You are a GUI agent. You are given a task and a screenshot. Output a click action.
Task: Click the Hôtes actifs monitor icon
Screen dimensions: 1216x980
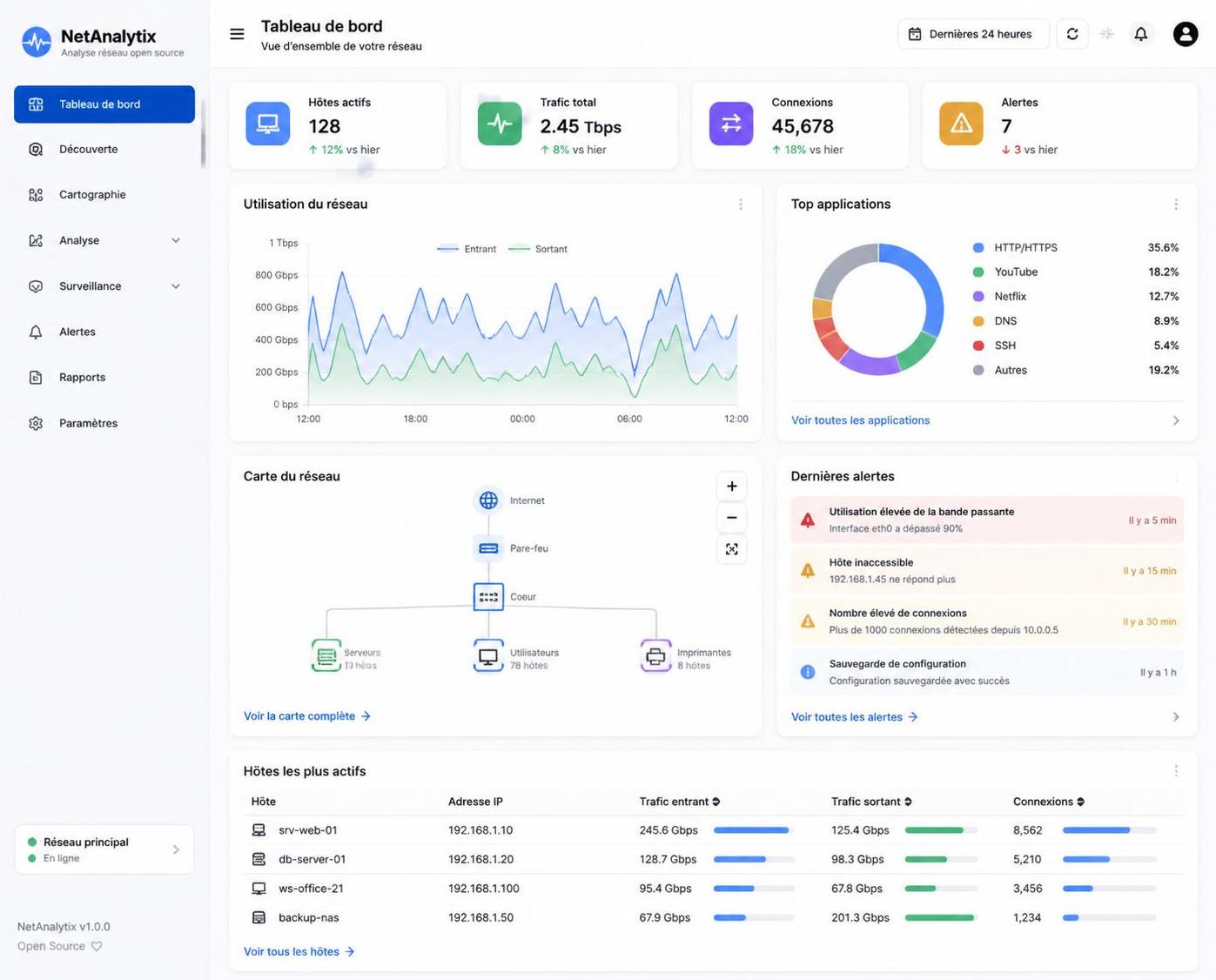(x=268, y=124)
